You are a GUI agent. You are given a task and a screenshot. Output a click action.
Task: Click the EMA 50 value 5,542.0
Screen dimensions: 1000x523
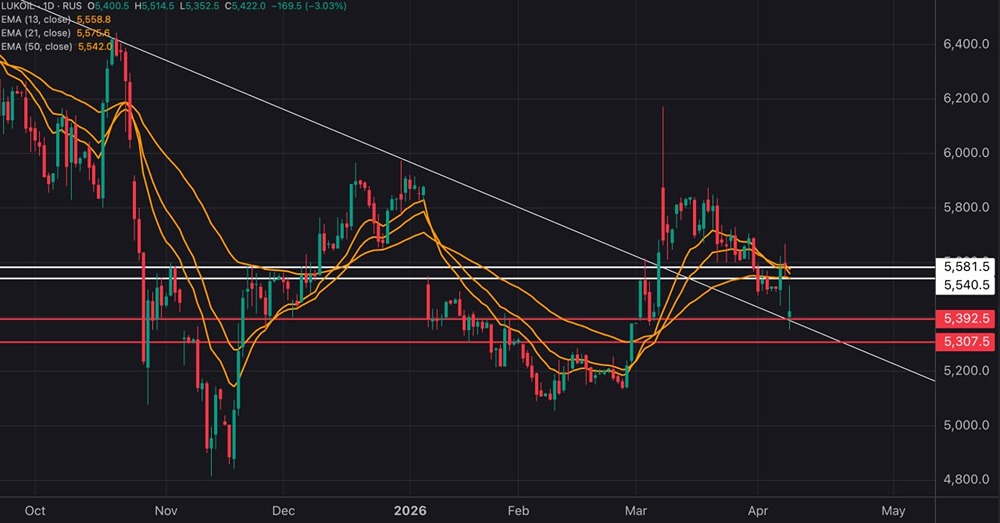coord(96,47)
